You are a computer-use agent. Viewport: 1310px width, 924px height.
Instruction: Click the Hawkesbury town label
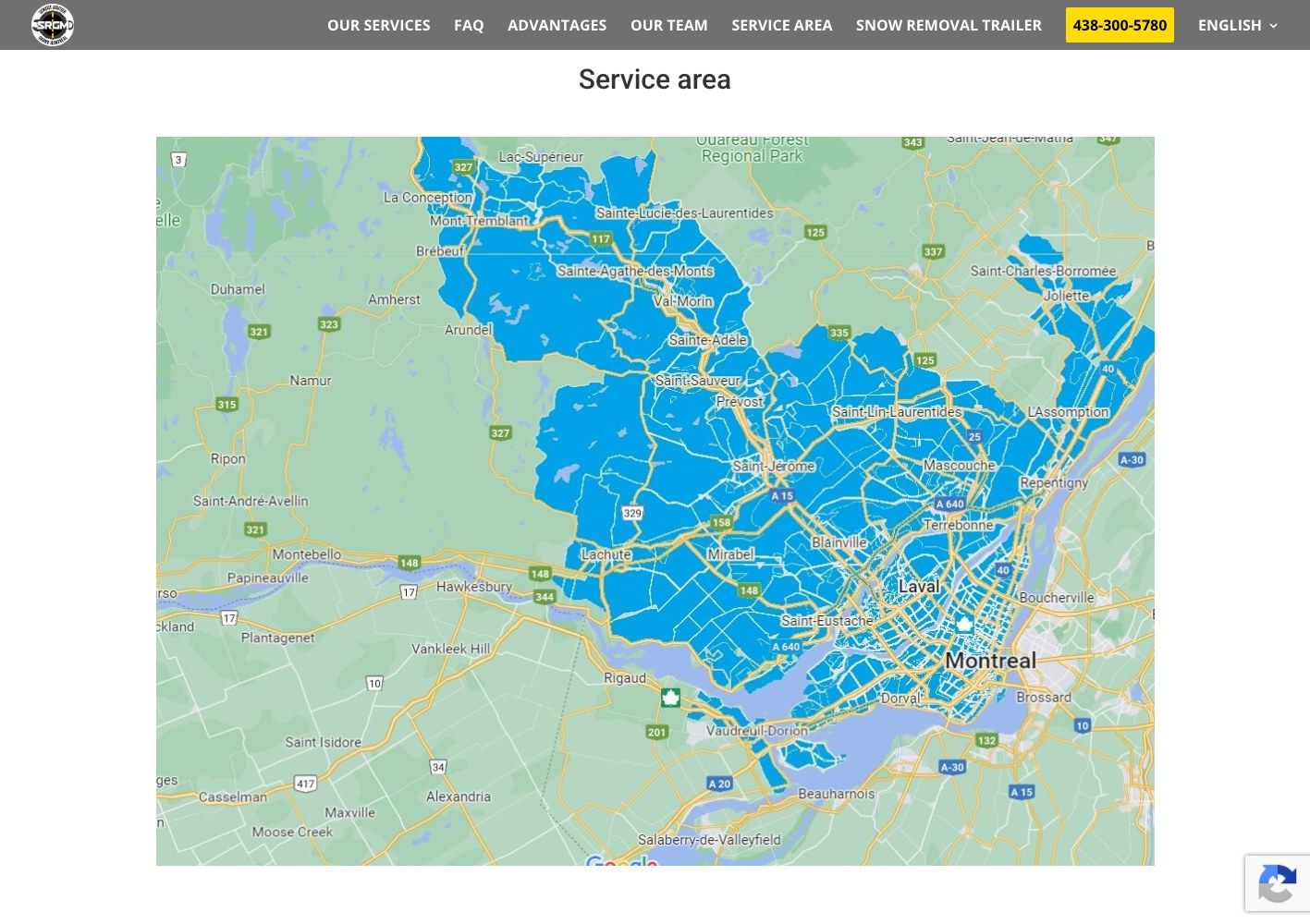coord(473,587)
